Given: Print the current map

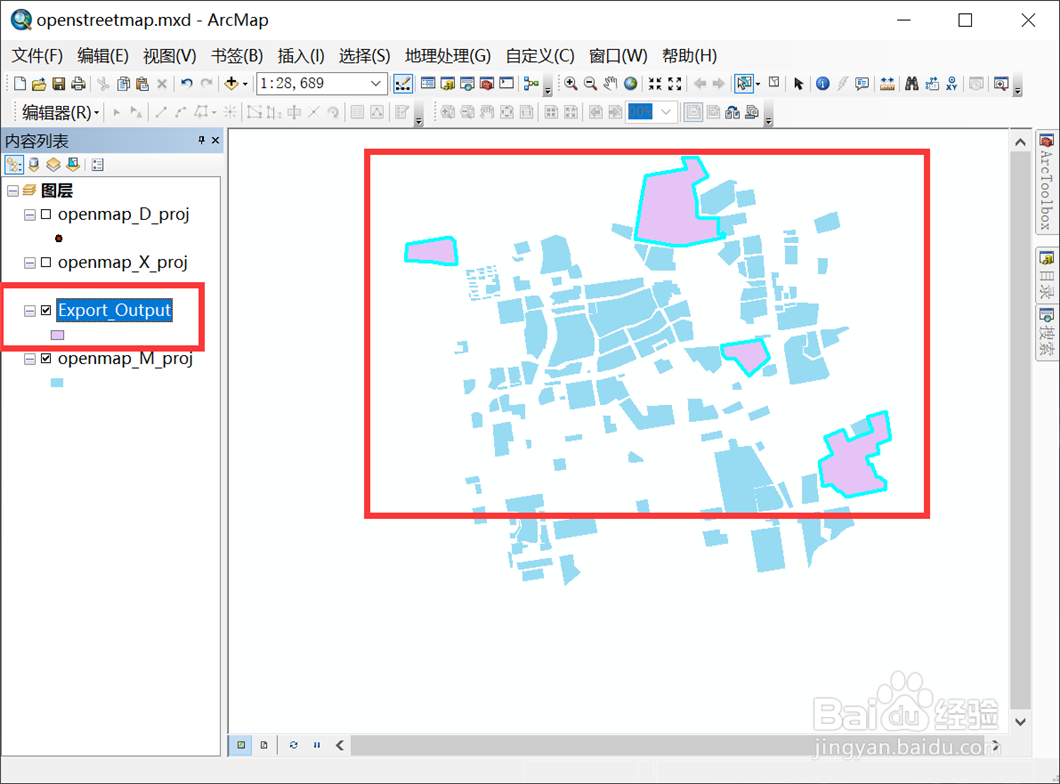Looking at the screenshot, I should pyautogui.click(x=78, y=84).
